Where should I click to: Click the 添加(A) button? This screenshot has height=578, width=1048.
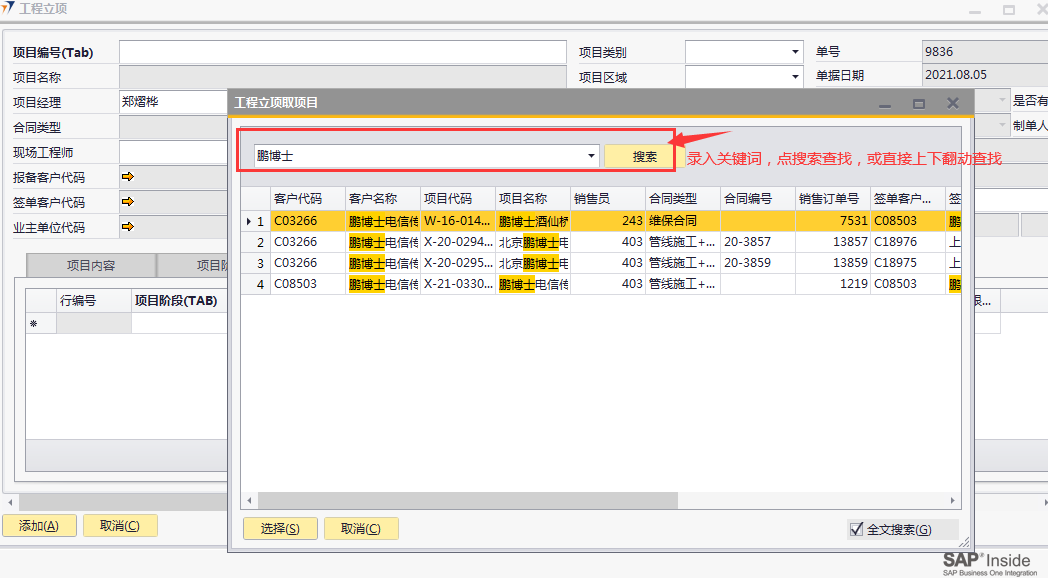point(39,526)
